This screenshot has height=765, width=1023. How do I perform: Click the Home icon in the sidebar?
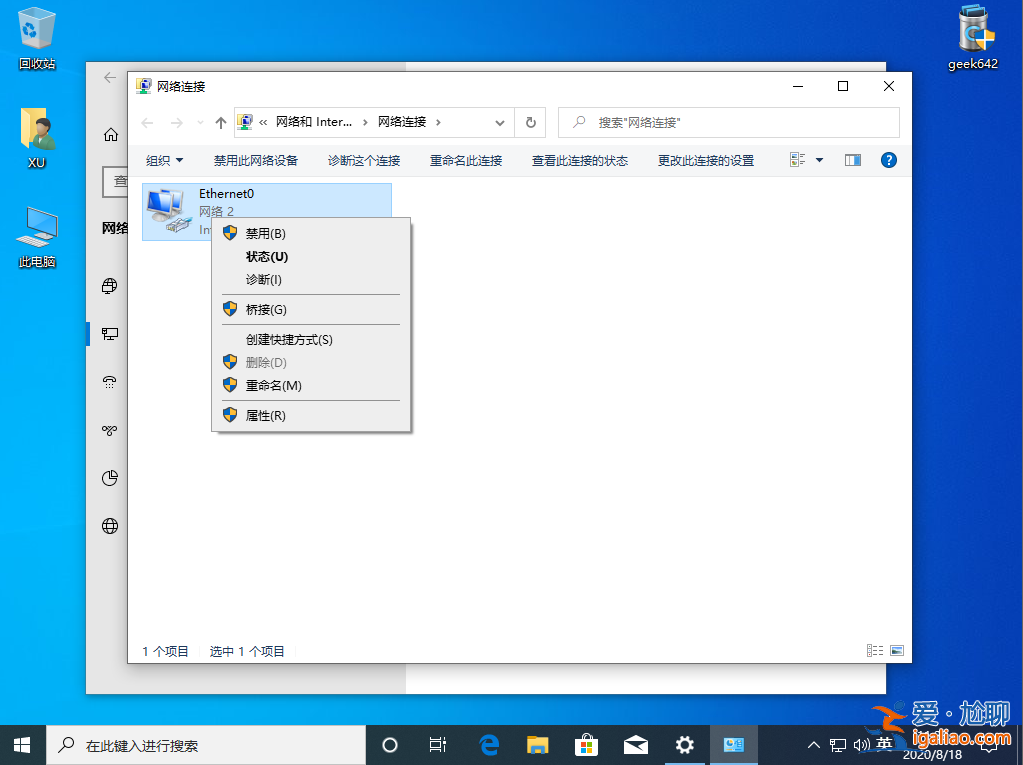click(x=109, y=132)
